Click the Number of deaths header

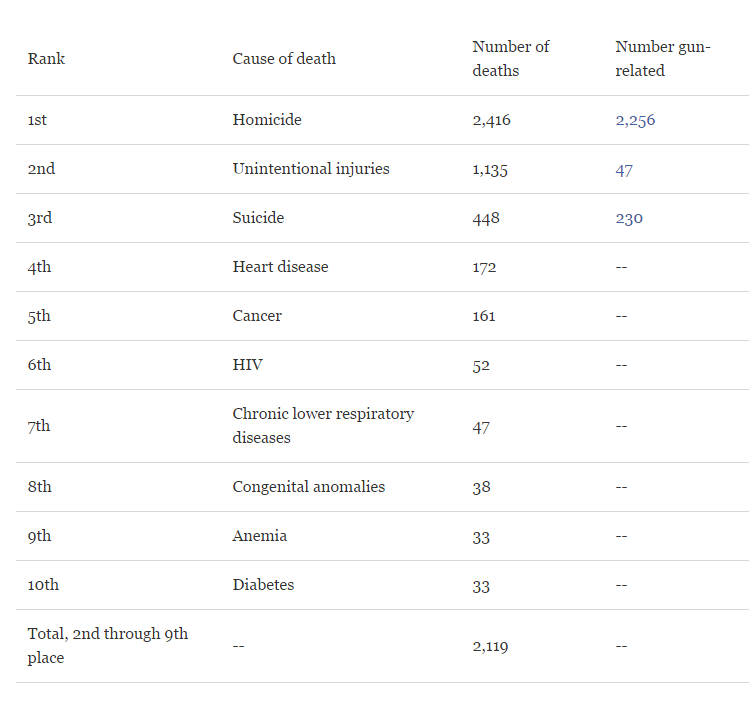[x=510, y=59]
